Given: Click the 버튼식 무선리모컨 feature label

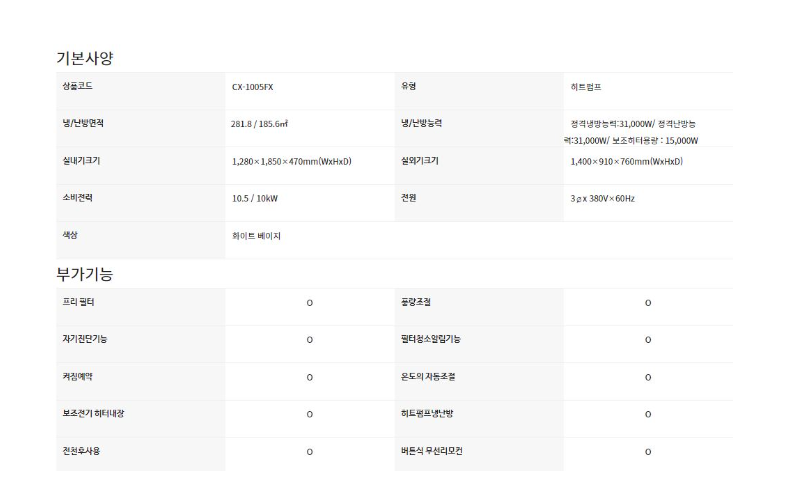Looking at the screenshot, I should [430, 450].
